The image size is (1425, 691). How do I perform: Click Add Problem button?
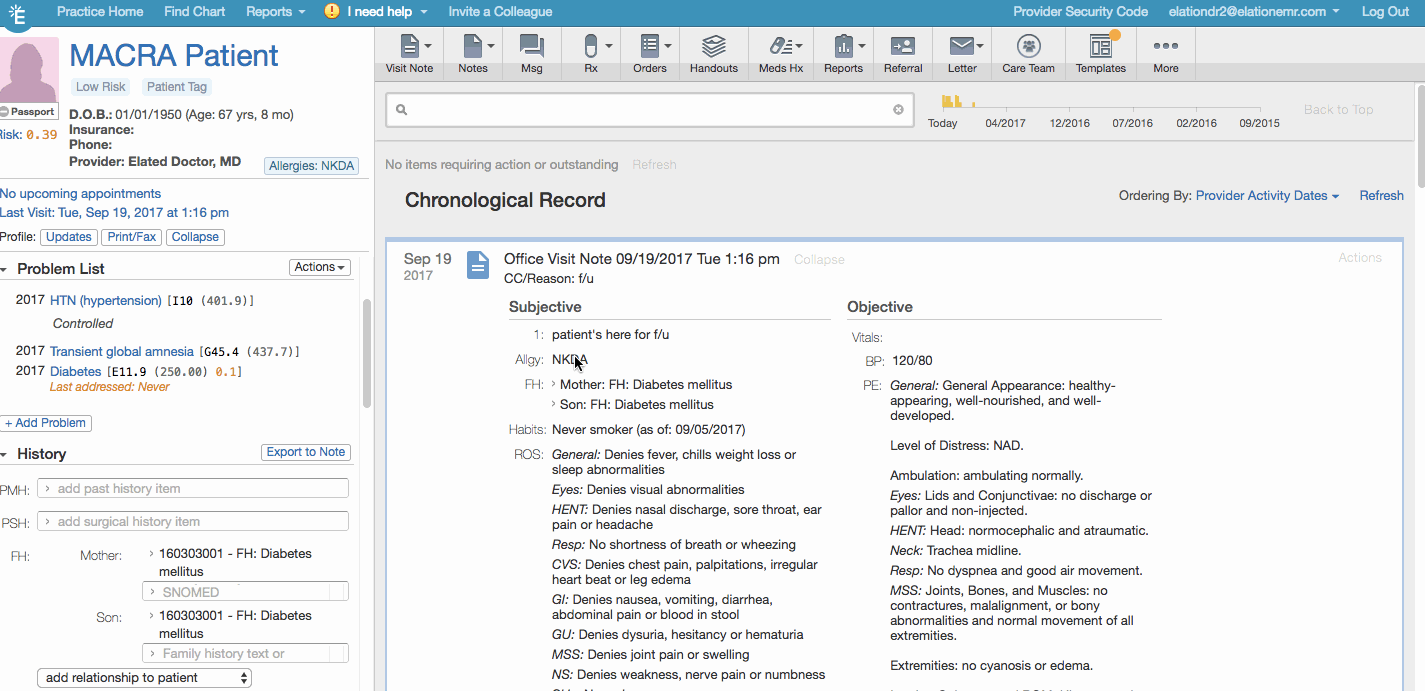[x=46, y=423]
